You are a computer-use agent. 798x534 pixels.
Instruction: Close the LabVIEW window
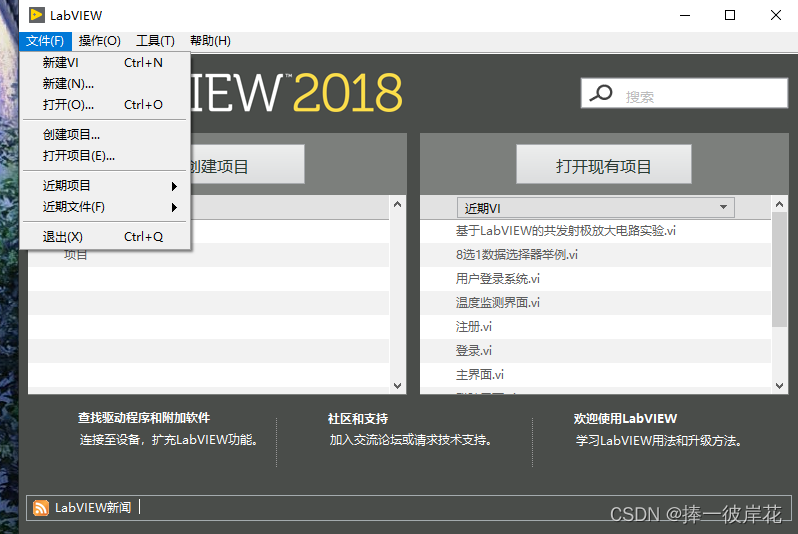coord(776,15)
